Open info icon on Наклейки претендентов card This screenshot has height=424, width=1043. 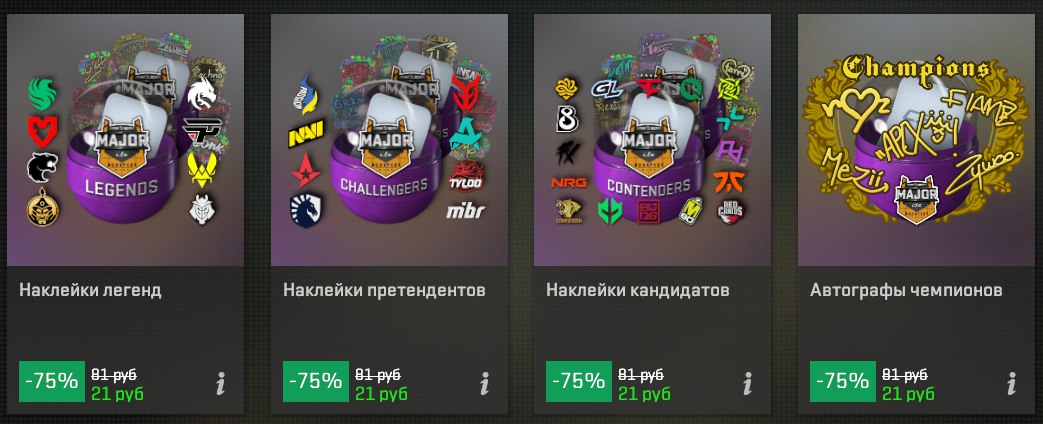click(x=485, y=383)
